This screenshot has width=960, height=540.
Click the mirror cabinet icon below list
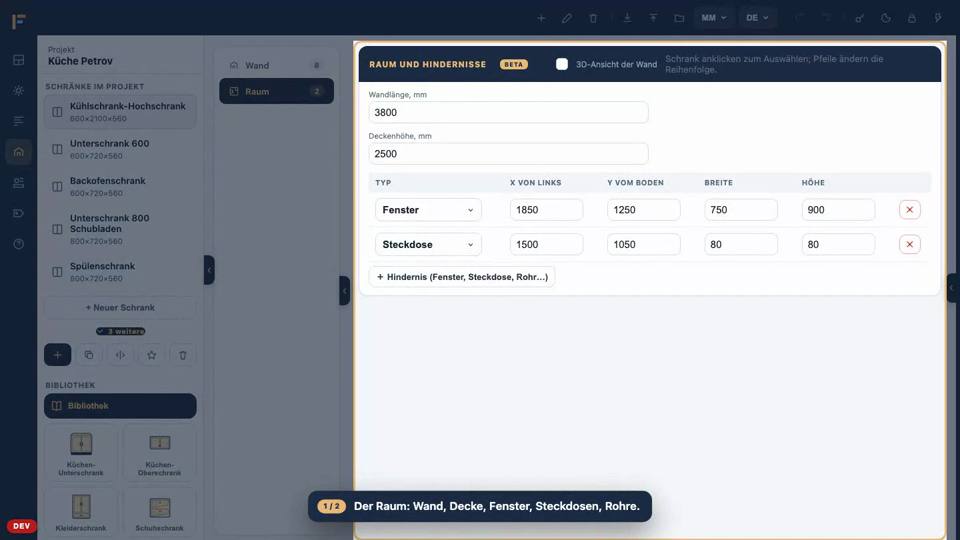tap(120, 355)
